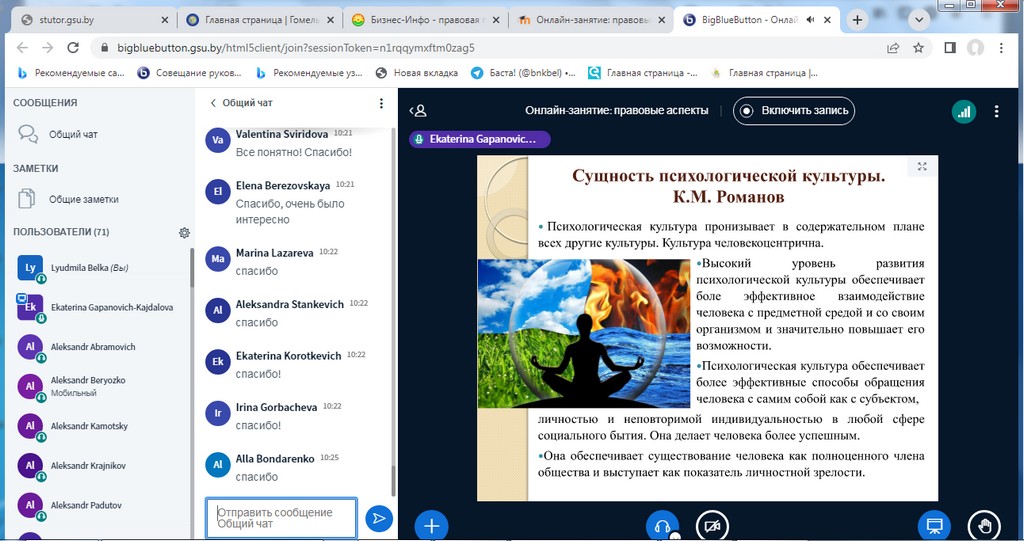Select user Aleksandr Abramovich in list
The width and height of the screenshot is (1024, 541).
[x=93, y=347]
